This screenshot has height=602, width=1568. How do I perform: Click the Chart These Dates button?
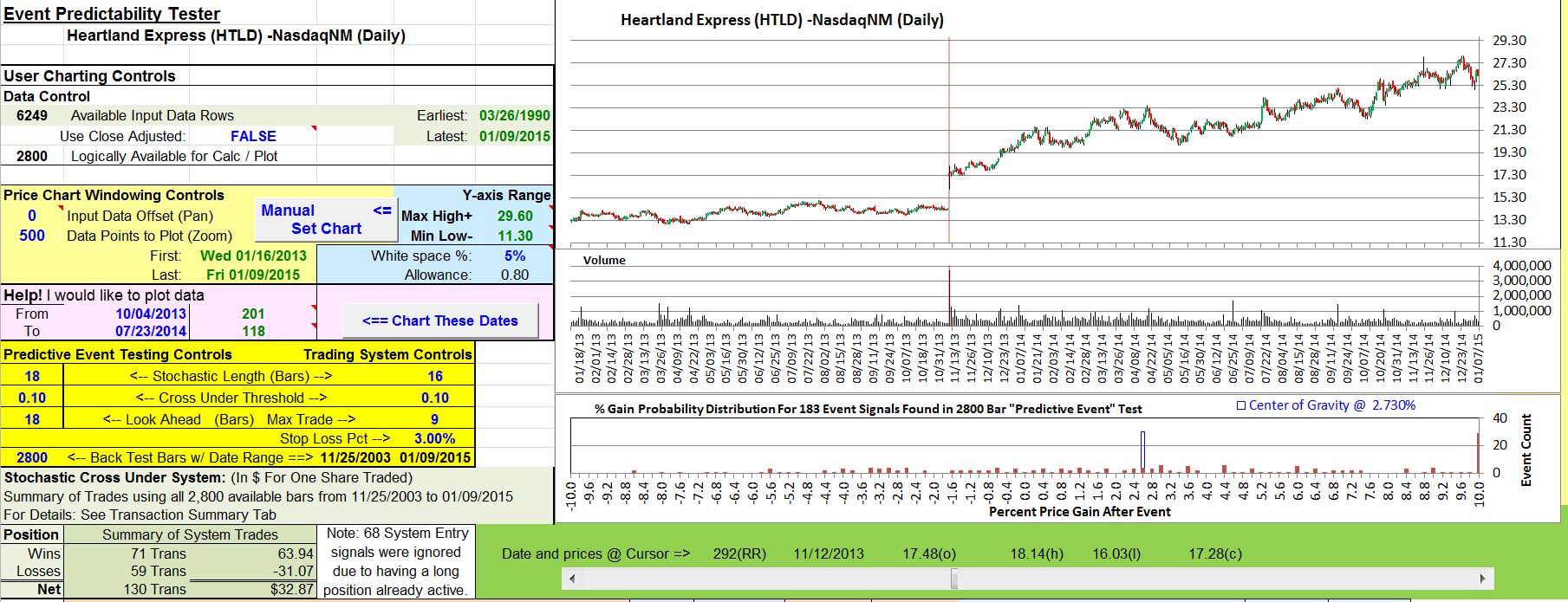[x=439, y=320]
